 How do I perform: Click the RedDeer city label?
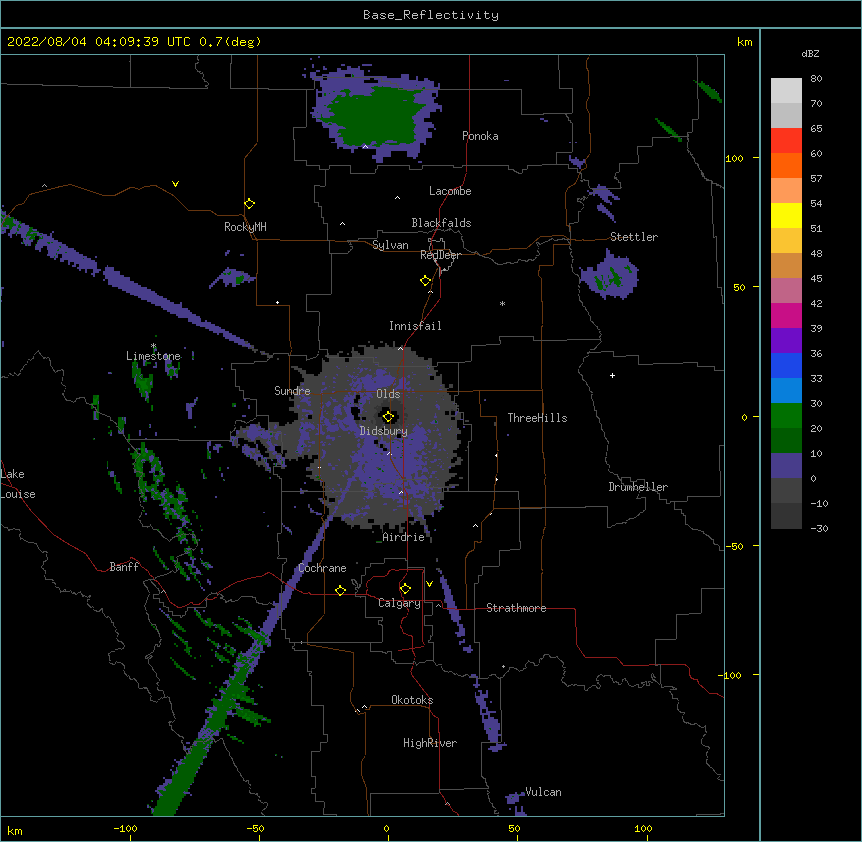(440, 255)
